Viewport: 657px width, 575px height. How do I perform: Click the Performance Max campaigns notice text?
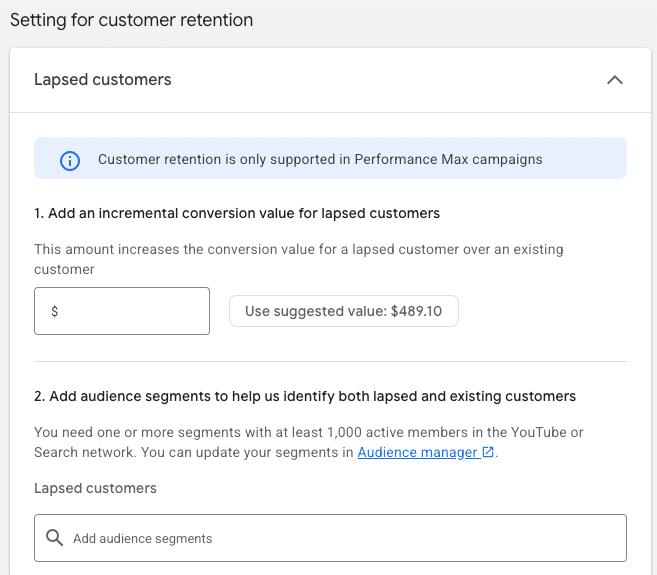click(320, 159)
